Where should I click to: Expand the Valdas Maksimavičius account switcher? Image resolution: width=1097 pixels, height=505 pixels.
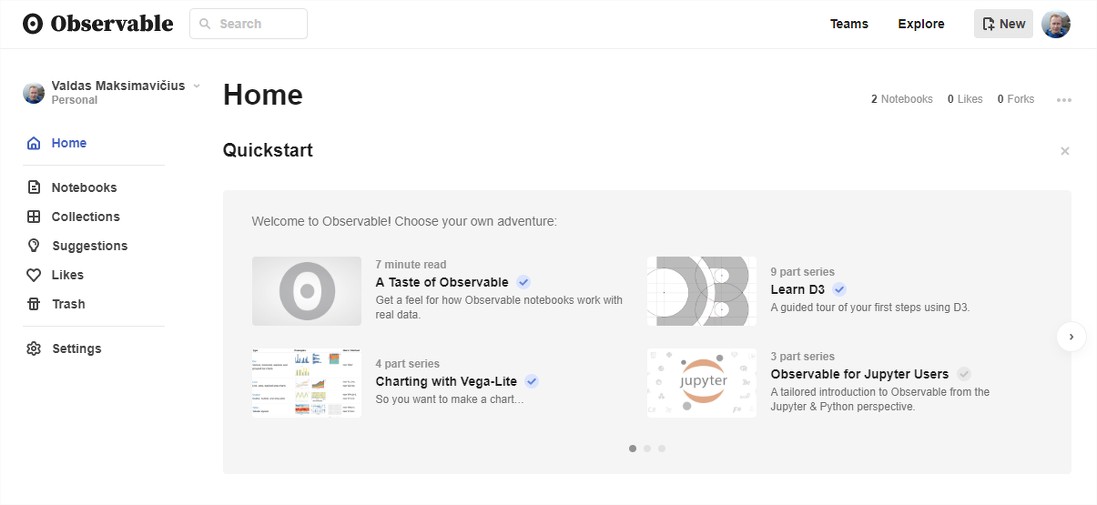(x=197, y=86)
